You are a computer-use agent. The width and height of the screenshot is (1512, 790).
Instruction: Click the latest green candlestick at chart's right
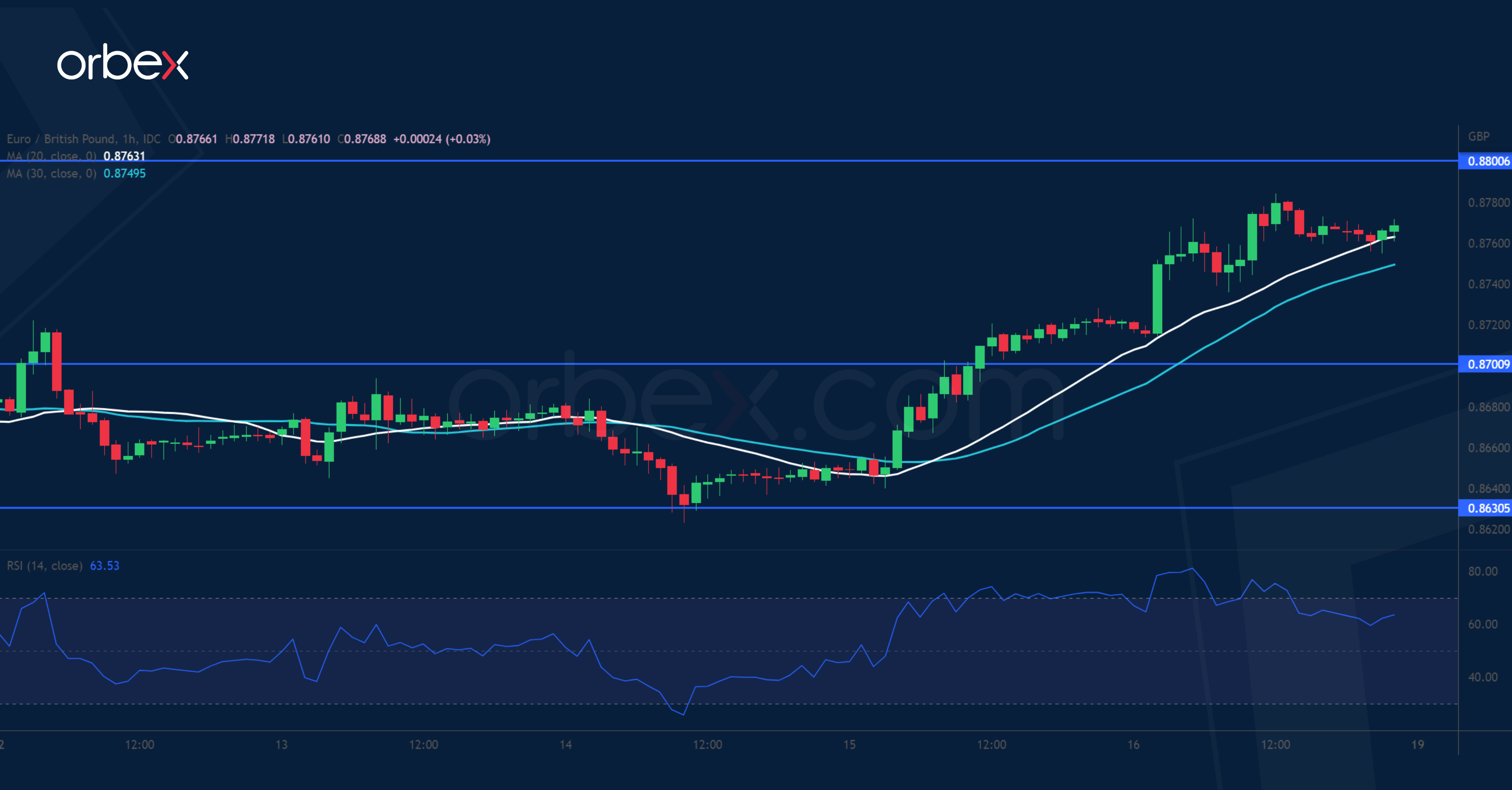point(1394,228)
